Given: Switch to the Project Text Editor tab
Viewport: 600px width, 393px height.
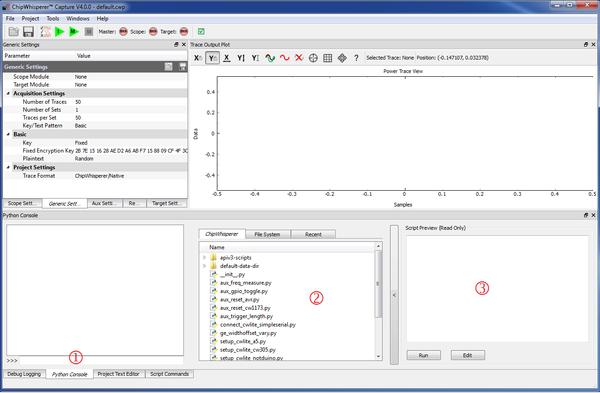Looking at the screenshot, I should click(x=119, y=374).
